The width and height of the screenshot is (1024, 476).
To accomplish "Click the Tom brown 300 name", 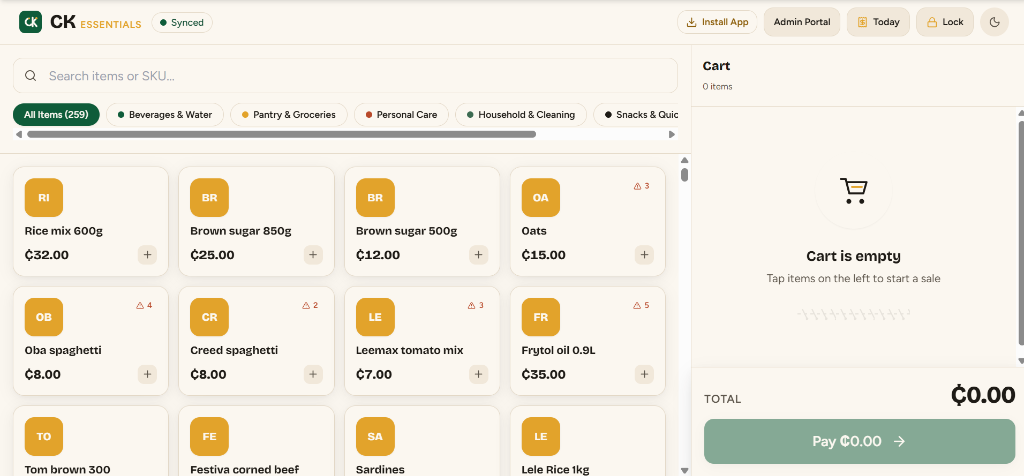I will tap(67, 469).
